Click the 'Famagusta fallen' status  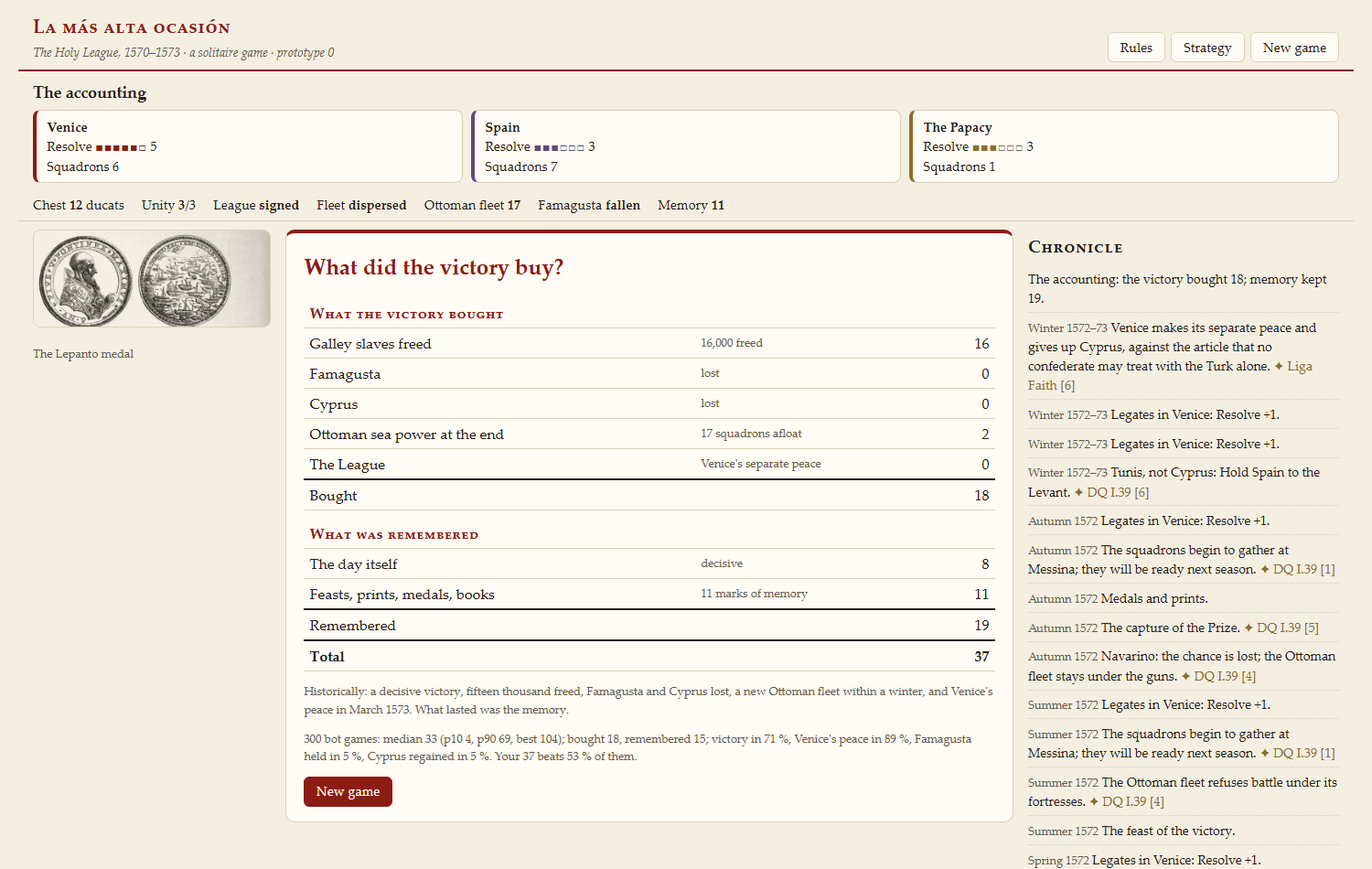point(589,205)
